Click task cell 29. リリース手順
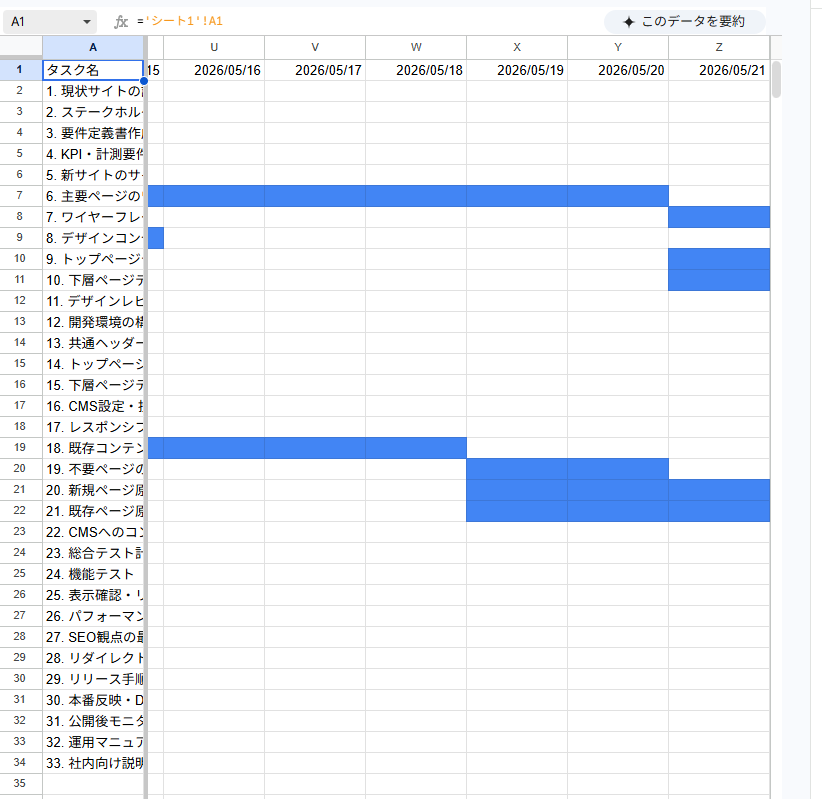 click(93, 679)
